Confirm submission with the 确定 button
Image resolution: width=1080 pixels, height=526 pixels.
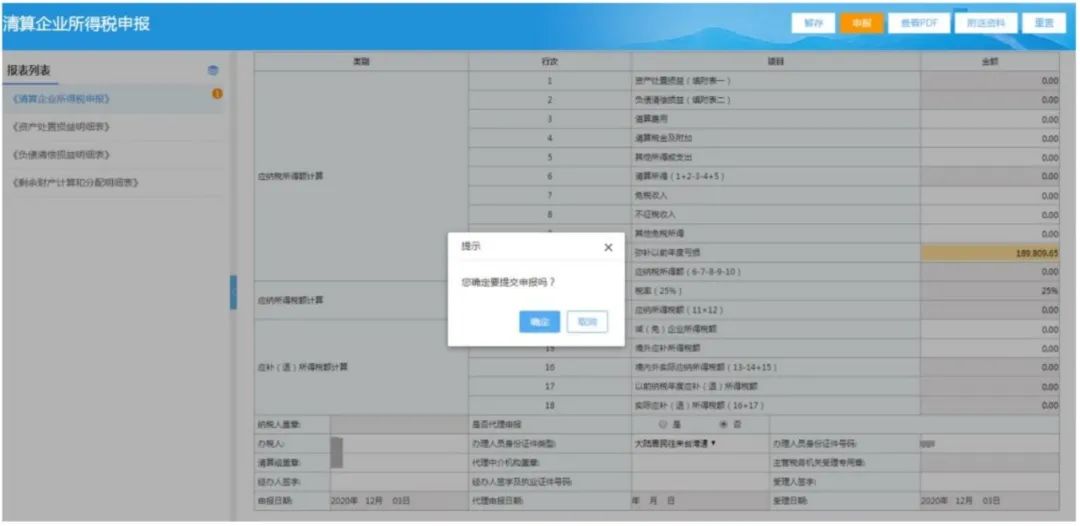(539, 322)
